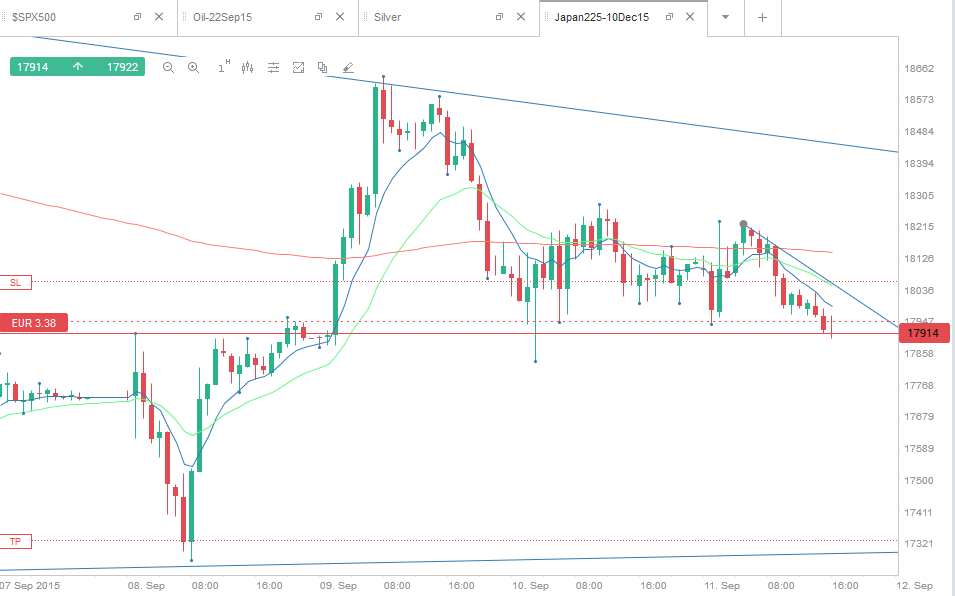Viewport: 955px width, 596px height.
Task: Detach the Japan225-10Dec15 tab into a window
Action: (x=669, y=17)
